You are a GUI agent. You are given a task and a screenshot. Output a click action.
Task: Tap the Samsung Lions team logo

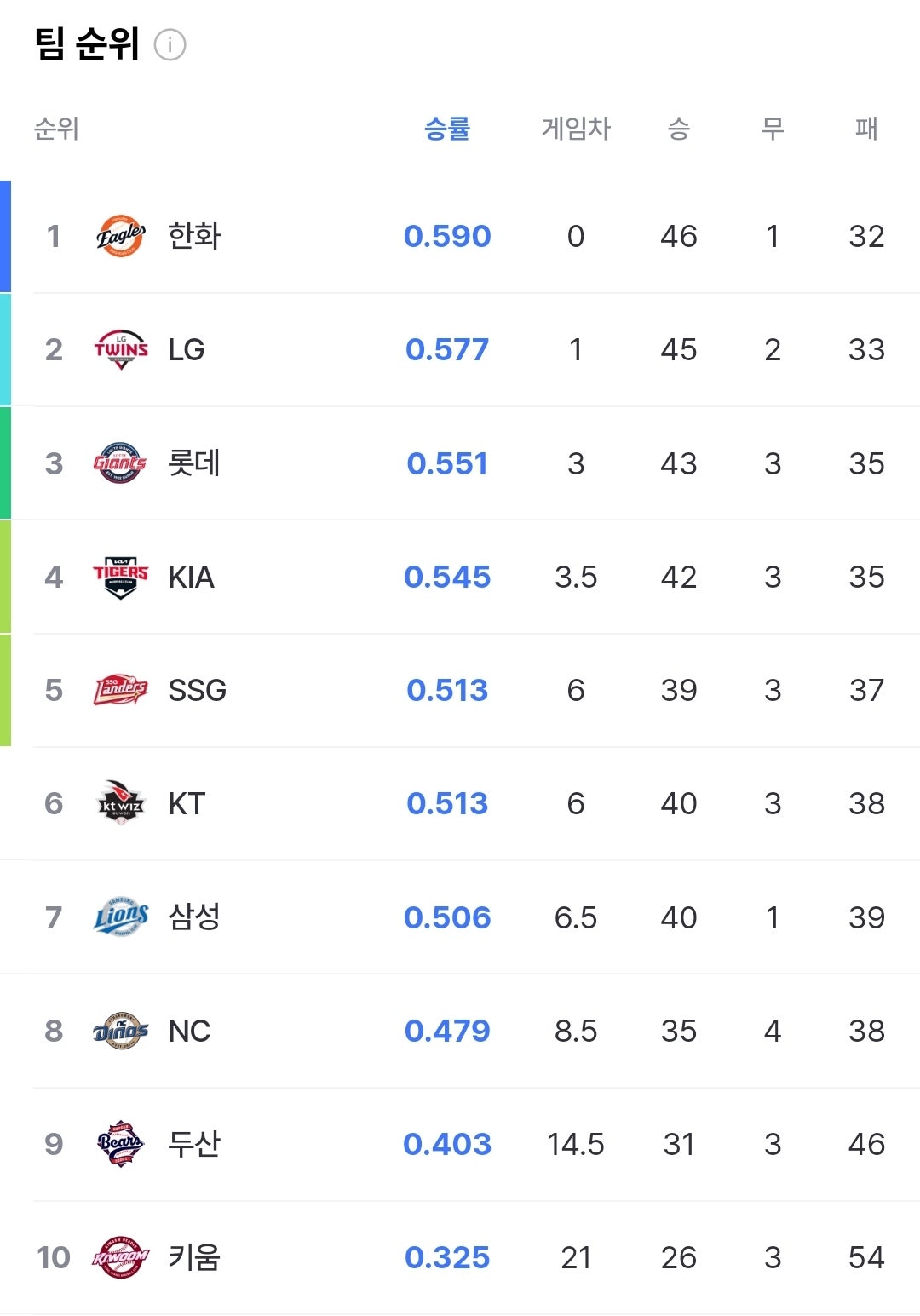120,917
